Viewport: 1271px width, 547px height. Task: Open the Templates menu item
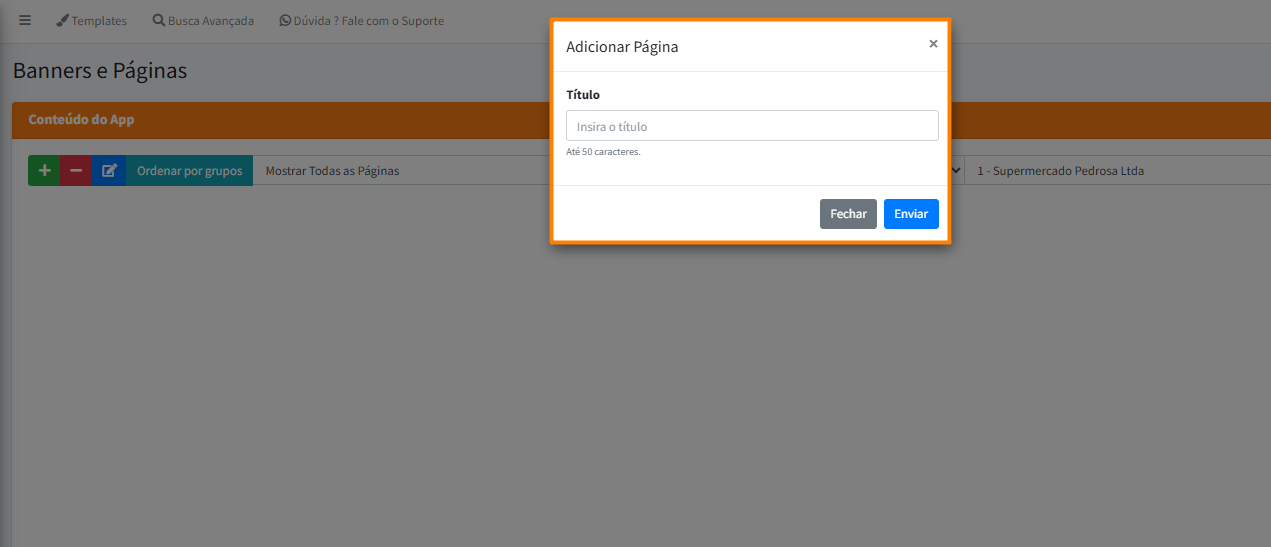pyautogui.click(x=99, y=21)
